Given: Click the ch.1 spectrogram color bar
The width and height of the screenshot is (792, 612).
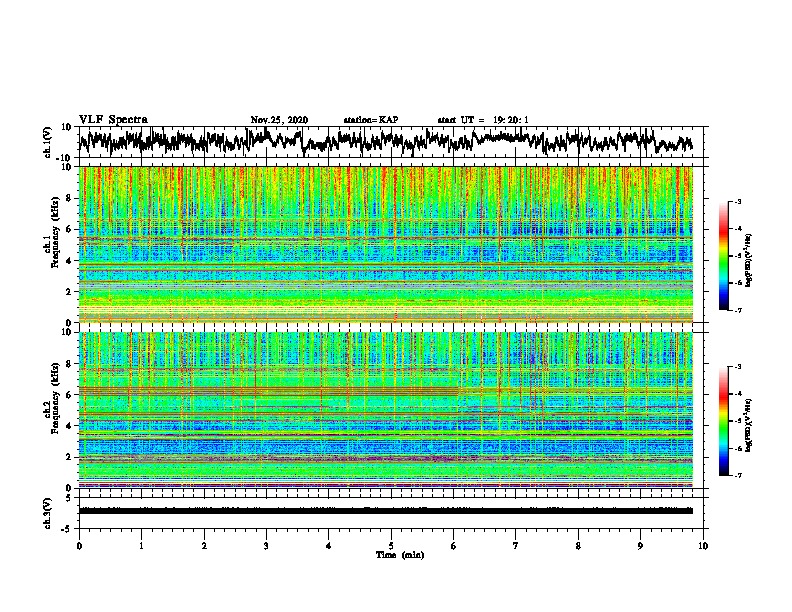Looking at the screenshot, I should (724, 256).
